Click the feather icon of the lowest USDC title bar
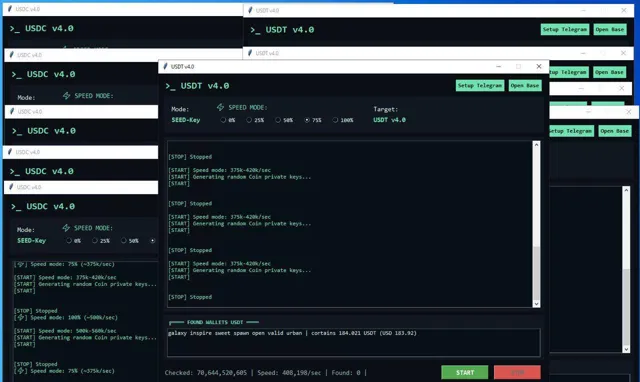The image size is (640, 382). [x=11, y=187]
